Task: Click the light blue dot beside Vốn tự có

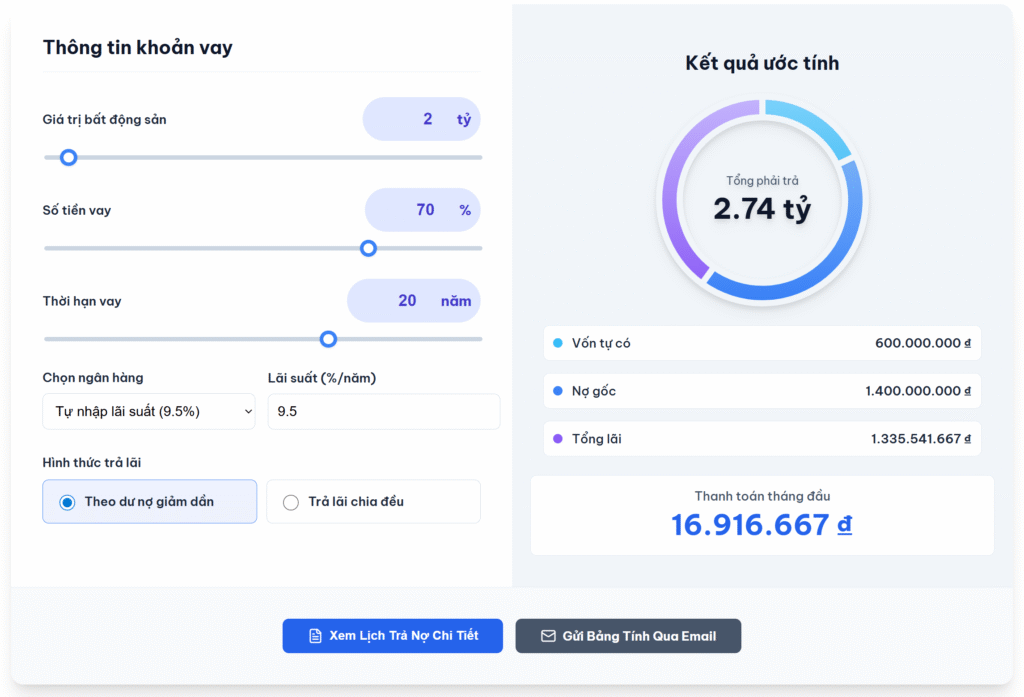Action: pos(558,343)
